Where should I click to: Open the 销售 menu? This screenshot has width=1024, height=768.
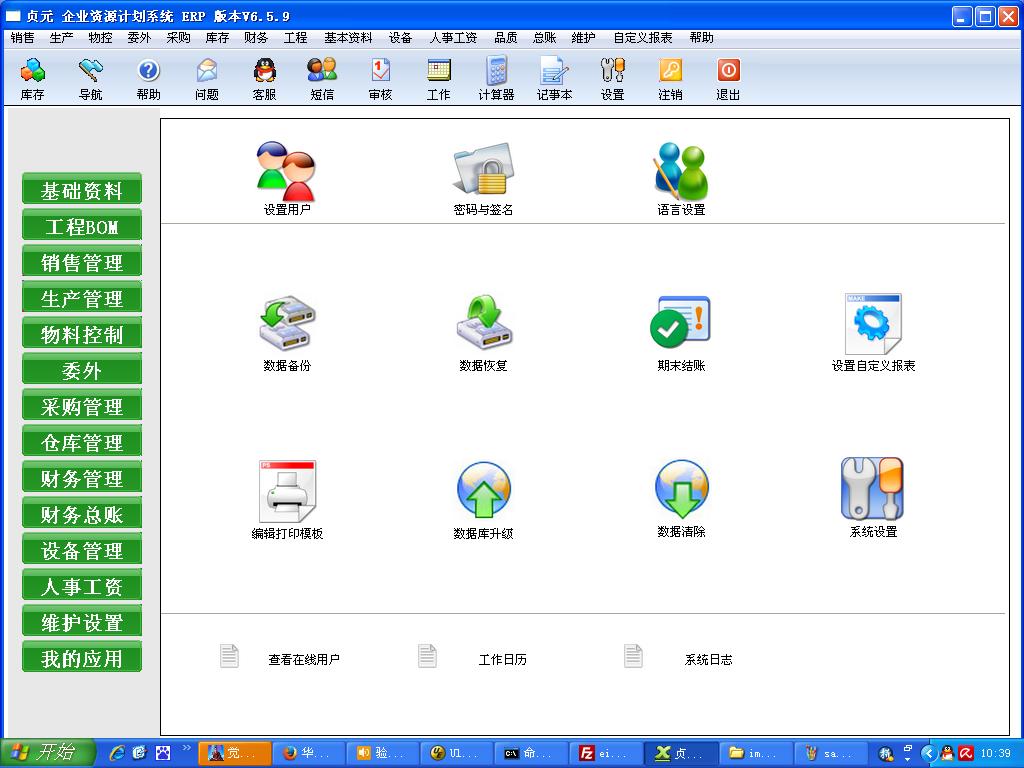(22, 38)
